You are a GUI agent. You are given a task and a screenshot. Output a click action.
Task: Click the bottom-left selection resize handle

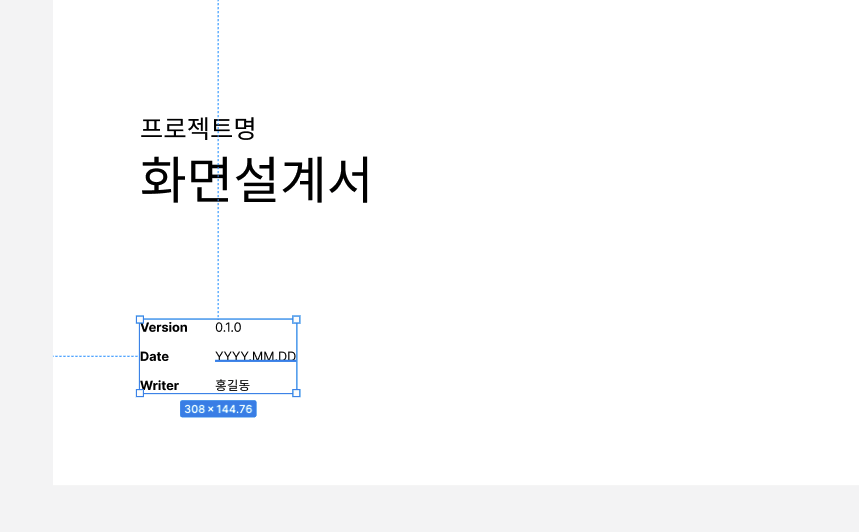click(140, 393)
